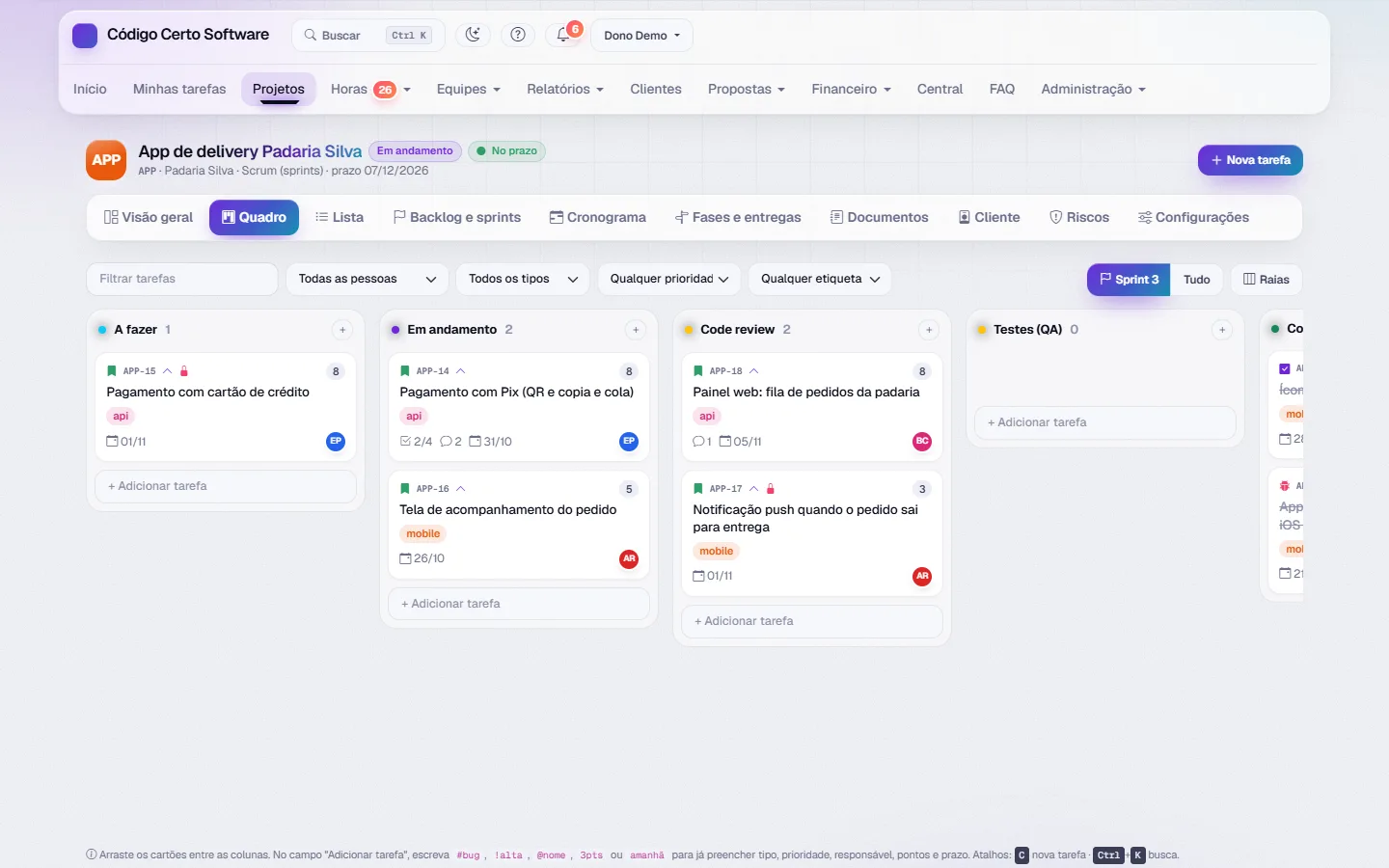Click the 3 story points badge on APP-17
The image size is (1389, 868).
(x=922, y=489)
